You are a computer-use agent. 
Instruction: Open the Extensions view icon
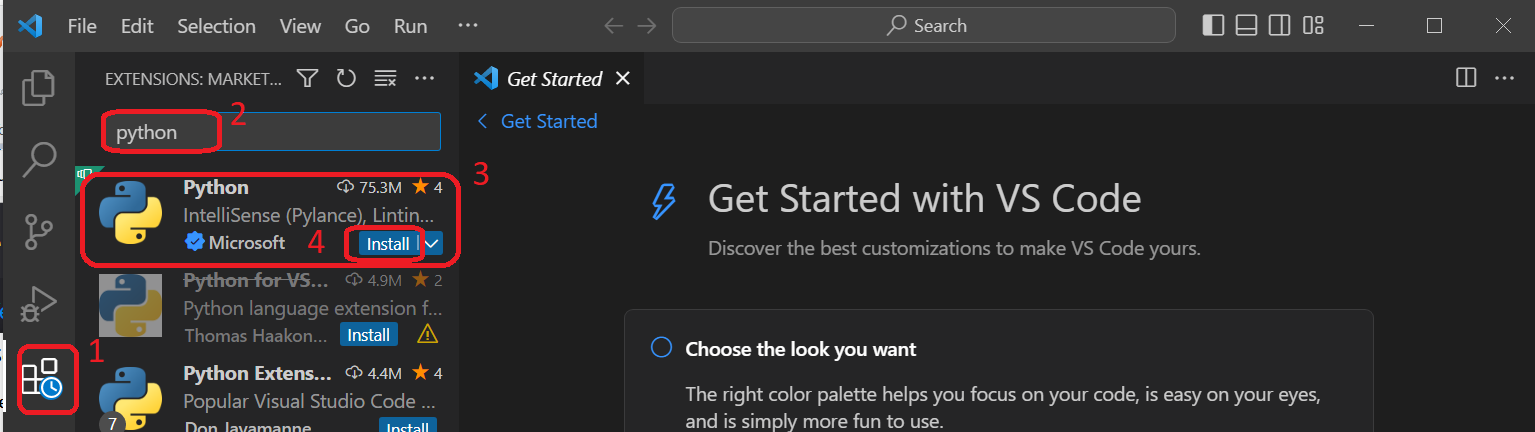click(42, 378)
